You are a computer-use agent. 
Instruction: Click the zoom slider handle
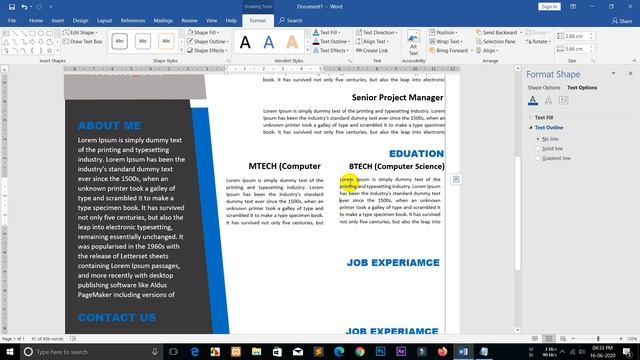coord(598,339)
